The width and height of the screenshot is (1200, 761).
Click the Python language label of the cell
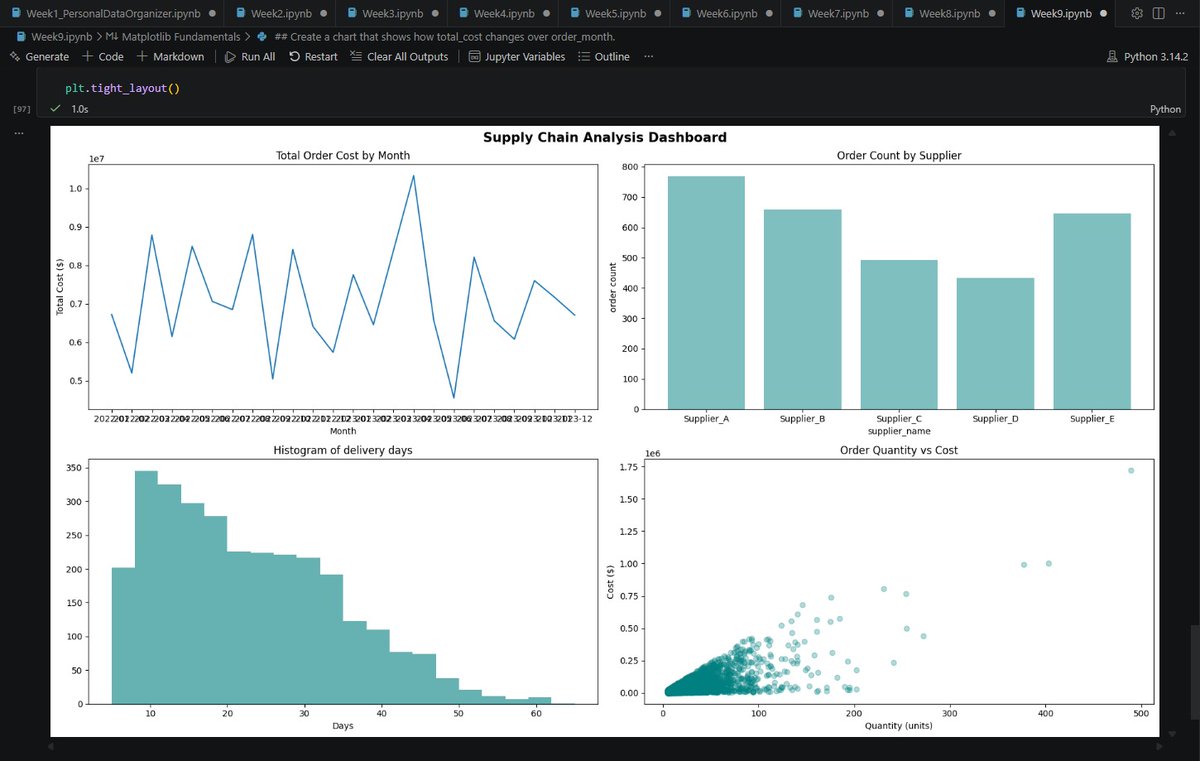pyautogui.click(x=1165, y=109)
